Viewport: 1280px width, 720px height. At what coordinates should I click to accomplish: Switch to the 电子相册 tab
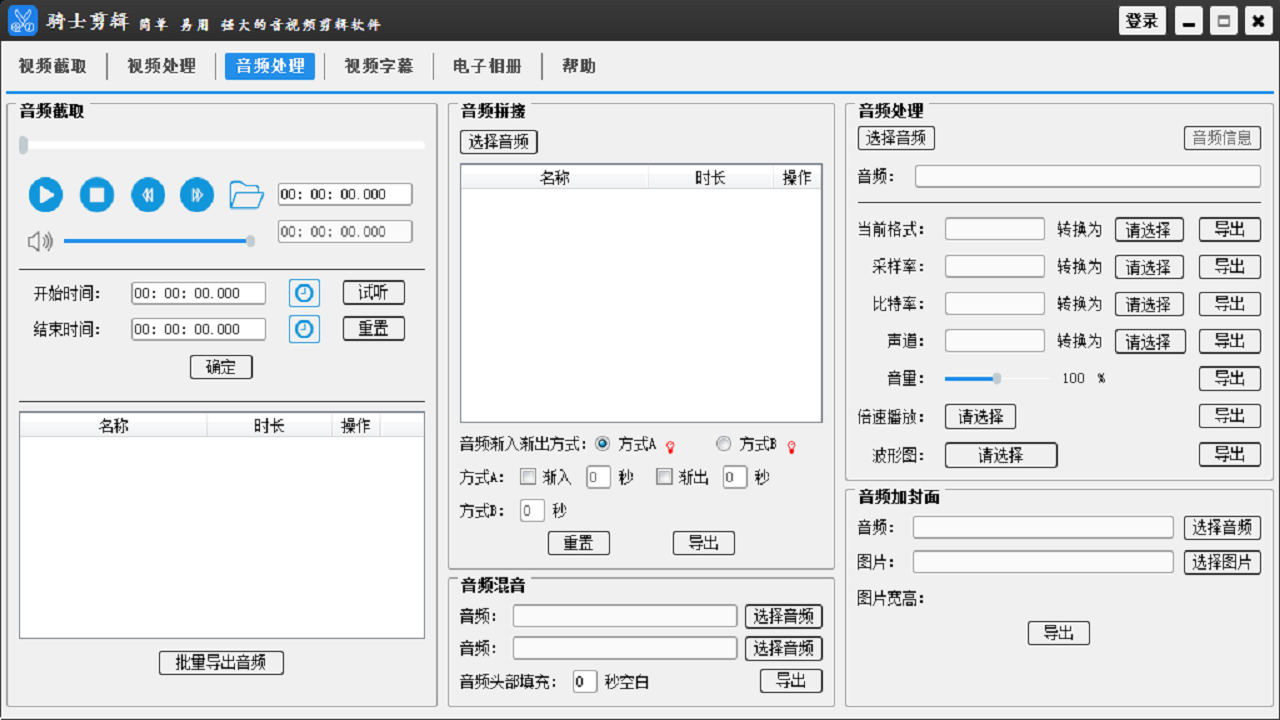pos(485,66)
